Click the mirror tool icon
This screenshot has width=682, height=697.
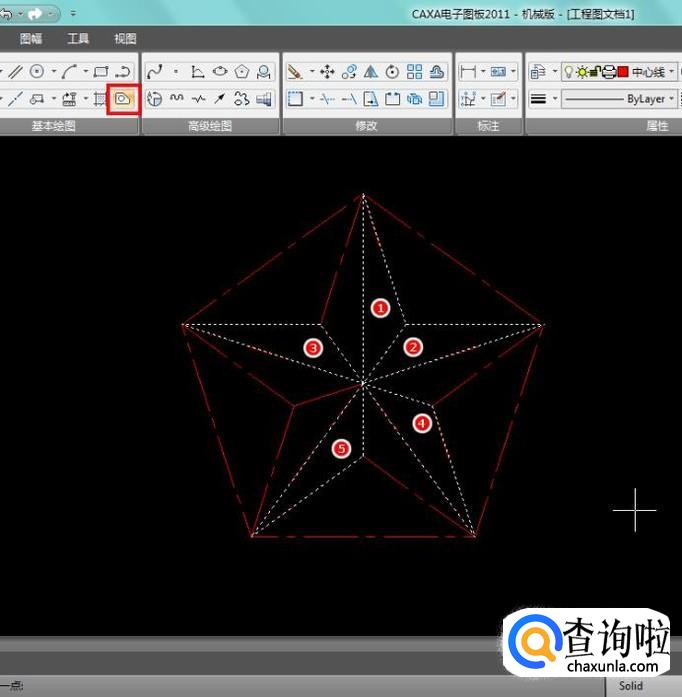click(371, 72)
